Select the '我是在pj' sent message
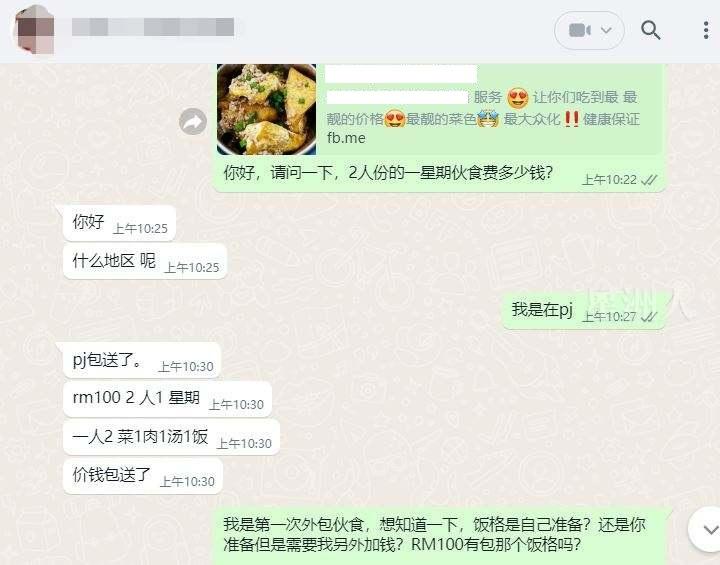 [584, 311]
